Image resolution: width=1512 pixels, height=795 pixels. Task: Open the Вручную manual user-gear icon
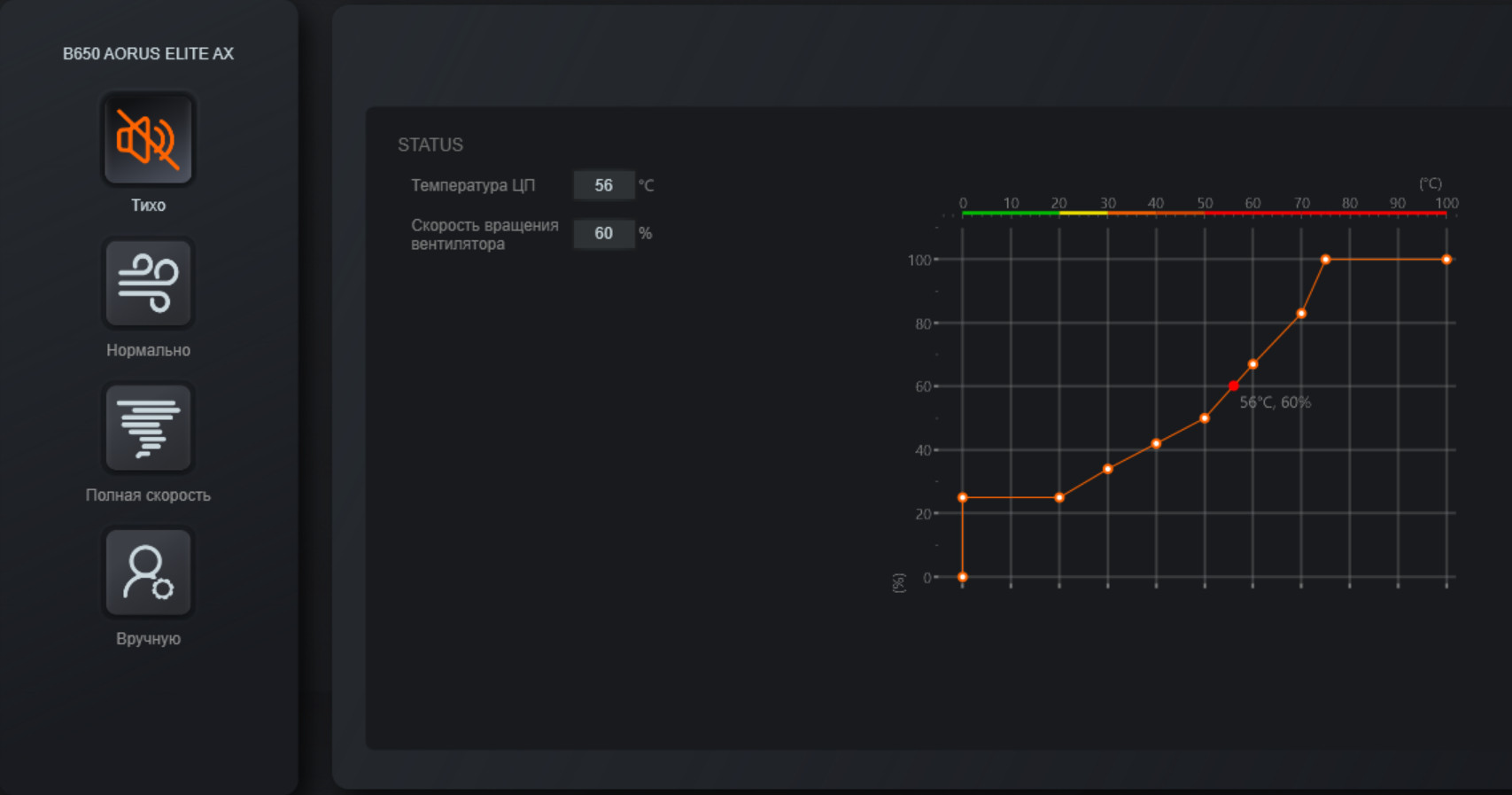[148, 573]
